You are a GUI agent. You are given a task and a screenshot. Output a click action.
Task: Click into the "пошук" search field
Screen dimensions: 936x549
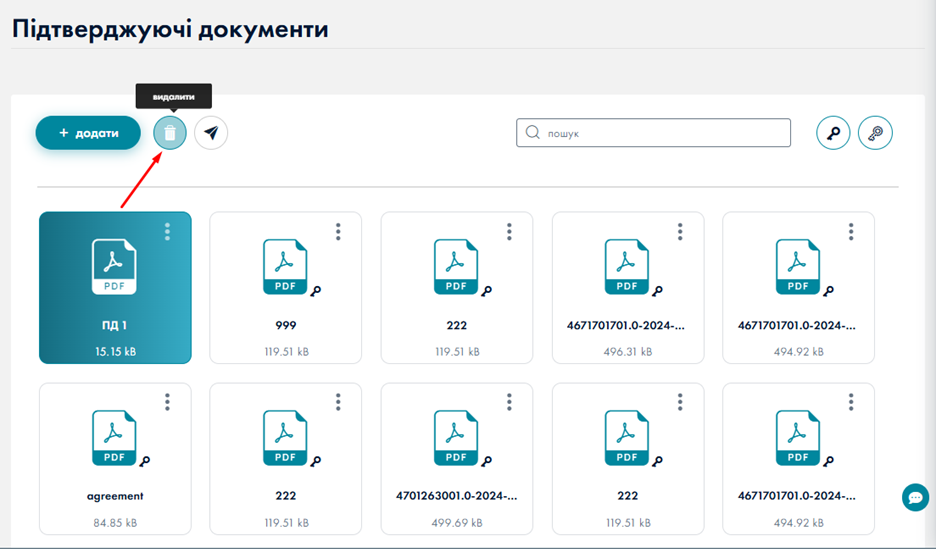660,133
